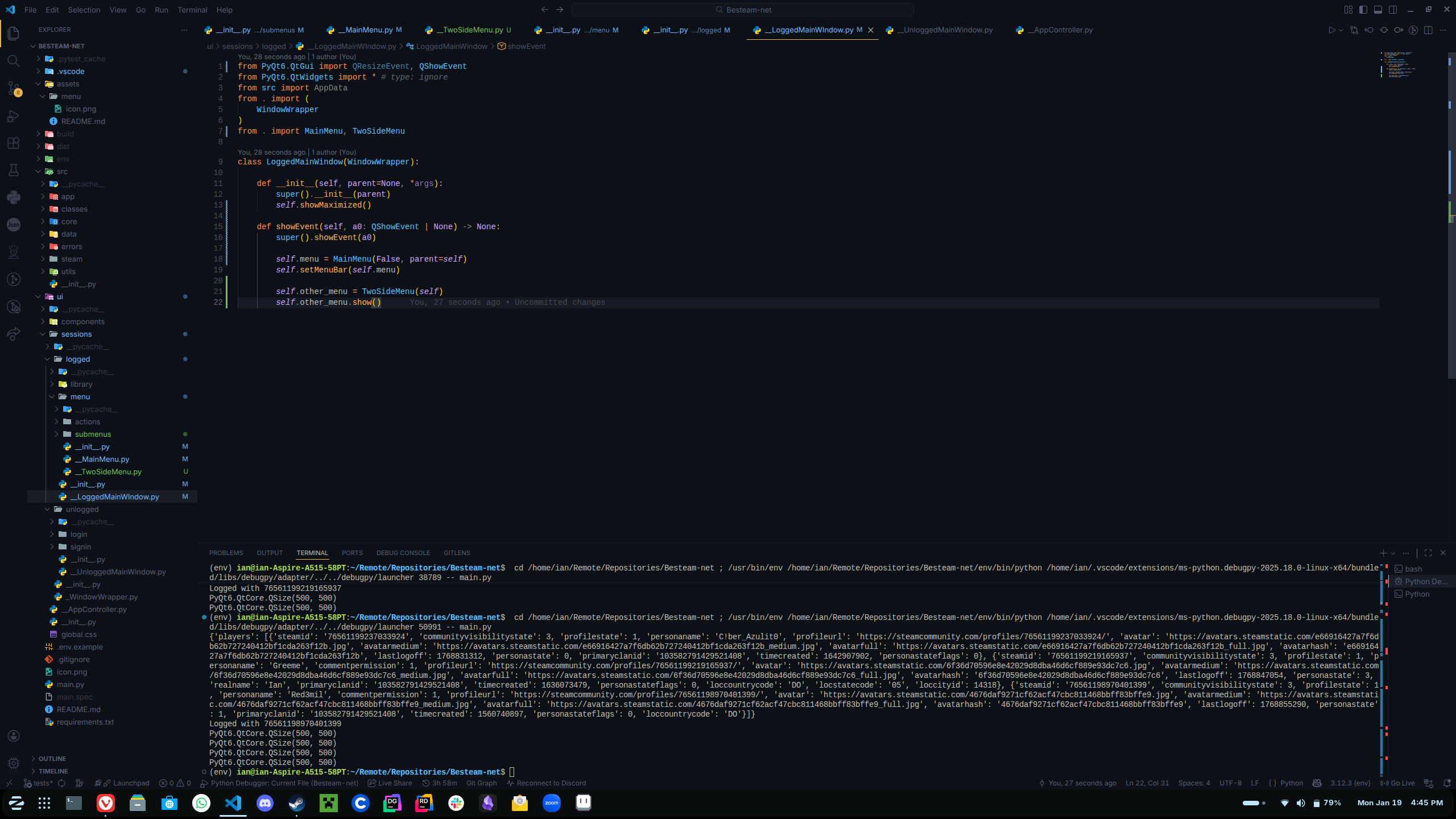This screenshot has width=1456, height=819.
Task: Click Reconnect to Discord status item
Action: point(546,783)
